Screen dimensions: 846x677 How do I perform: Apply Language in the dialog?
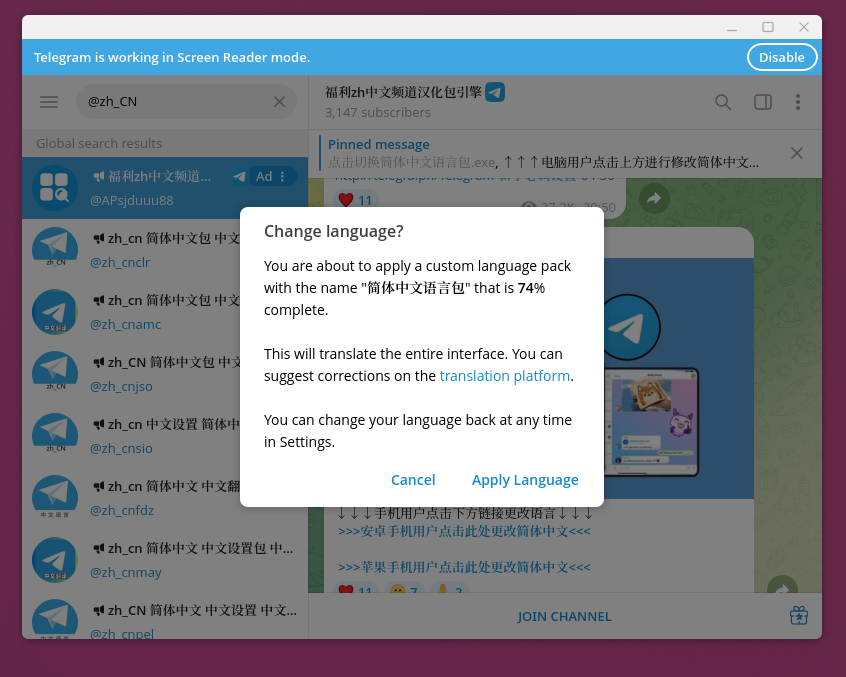[x=525, y=480]
